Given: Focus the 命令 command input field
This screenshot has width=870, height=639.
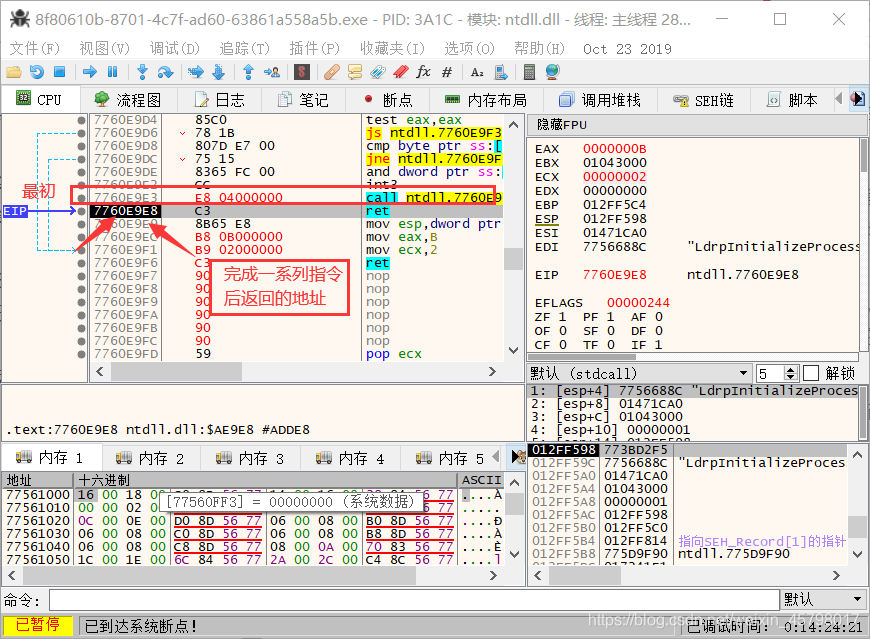Looking at the screenshot, I should click(414, 600).
